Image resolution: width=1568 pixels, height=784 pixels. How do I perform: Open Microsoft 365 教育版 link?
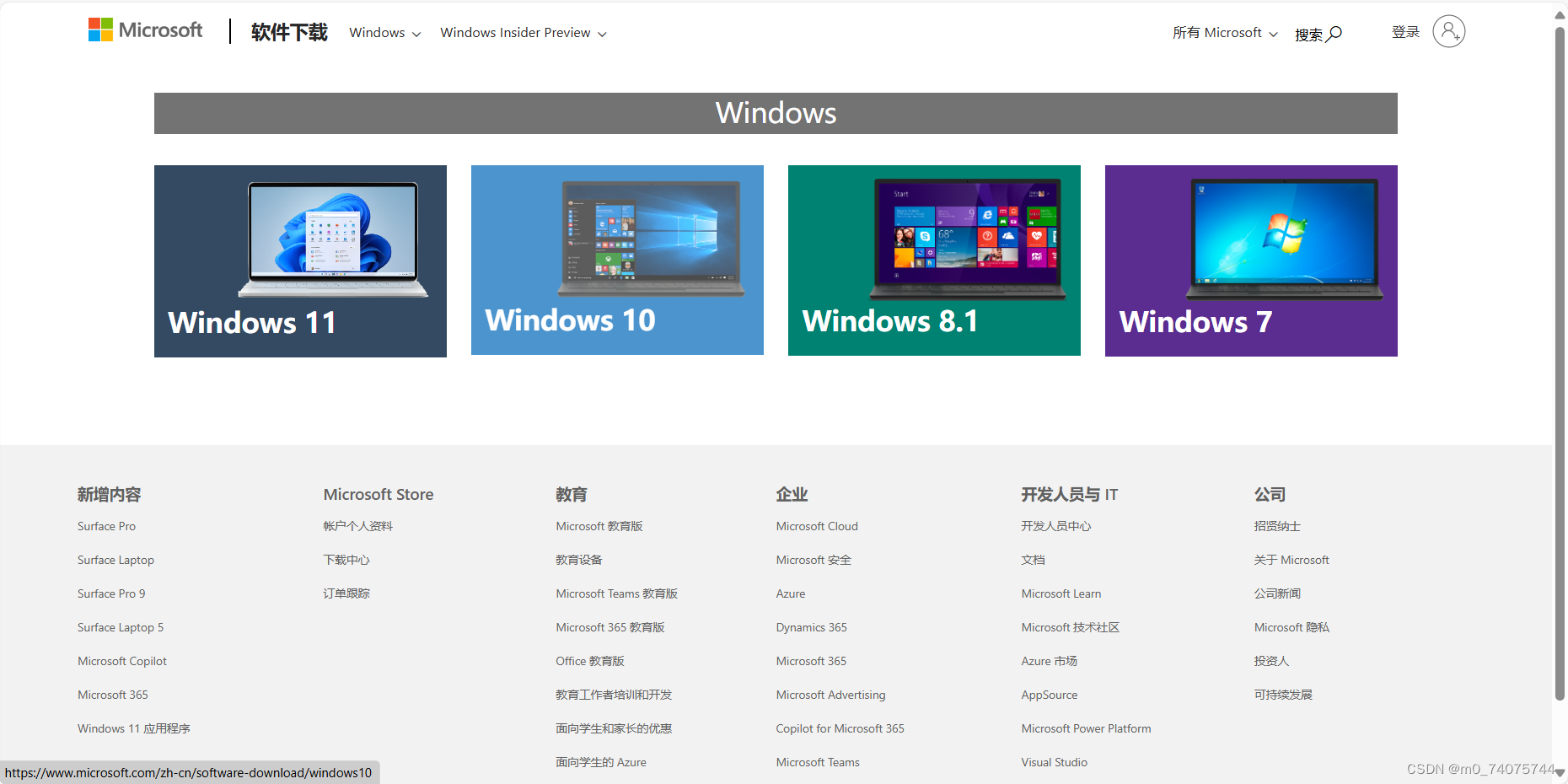pos(610,627)
